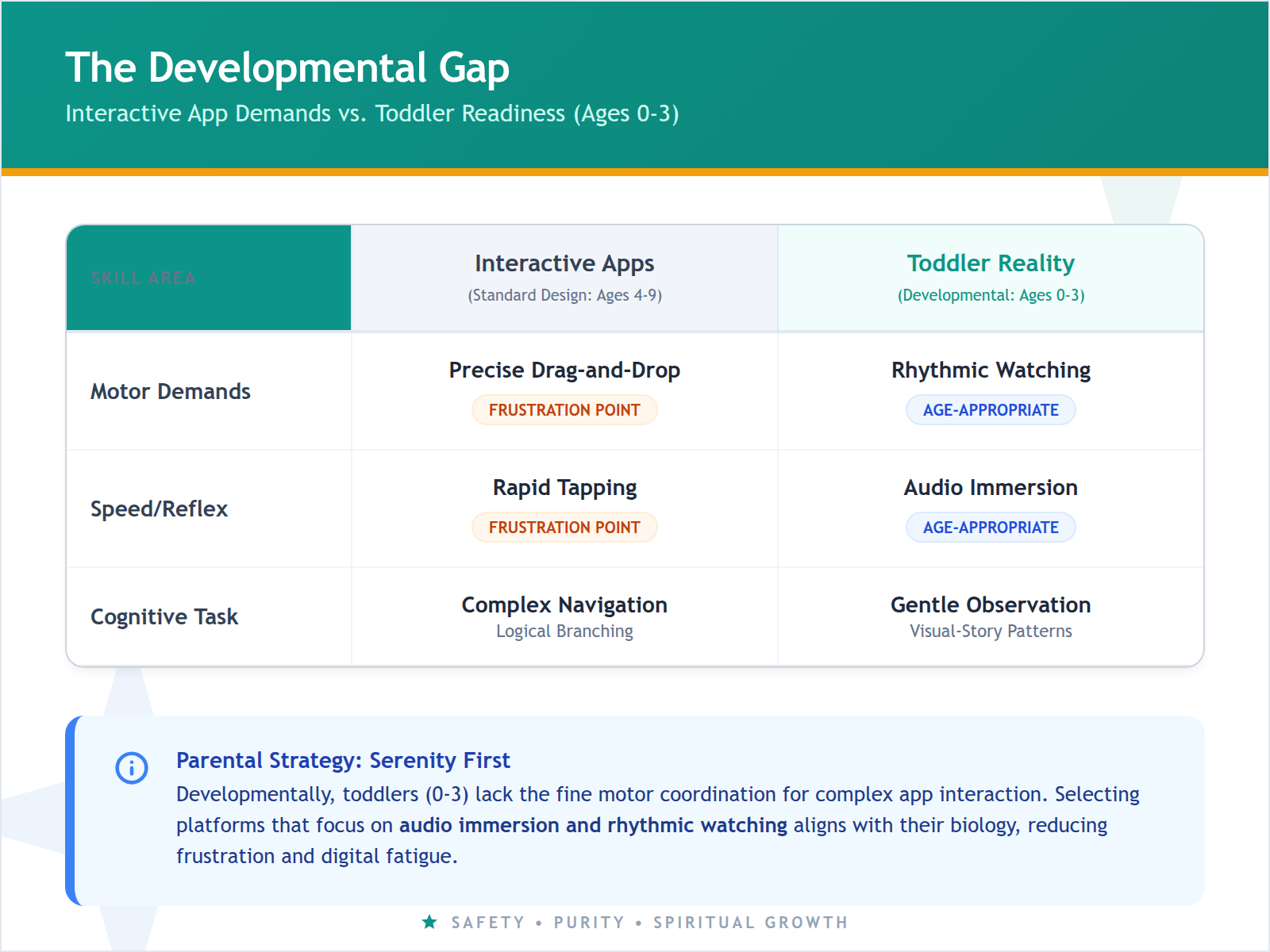The image size is (1270, 952).
Task: Click the FRUSTRATION POINT badge under Precise Drag-and-Drop
Action: [x=564, y=409]
